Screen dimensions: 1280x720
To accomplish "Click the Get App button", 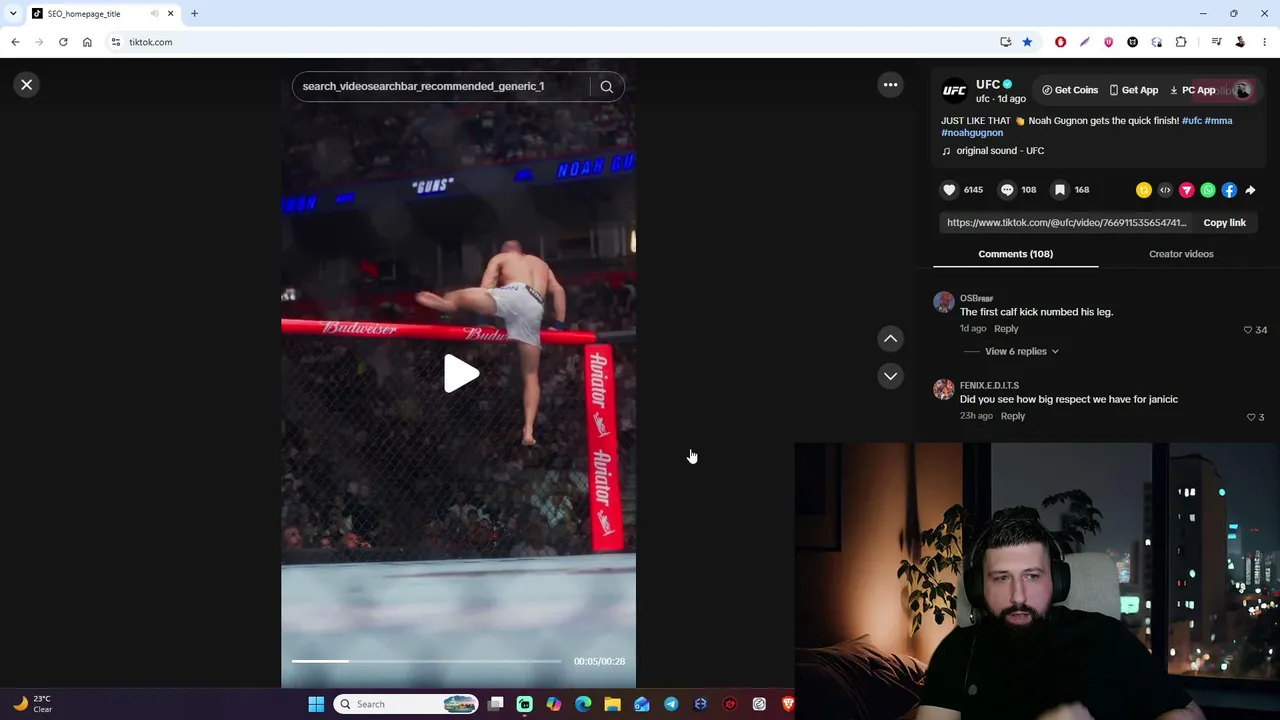I will tap(1133, 90).
